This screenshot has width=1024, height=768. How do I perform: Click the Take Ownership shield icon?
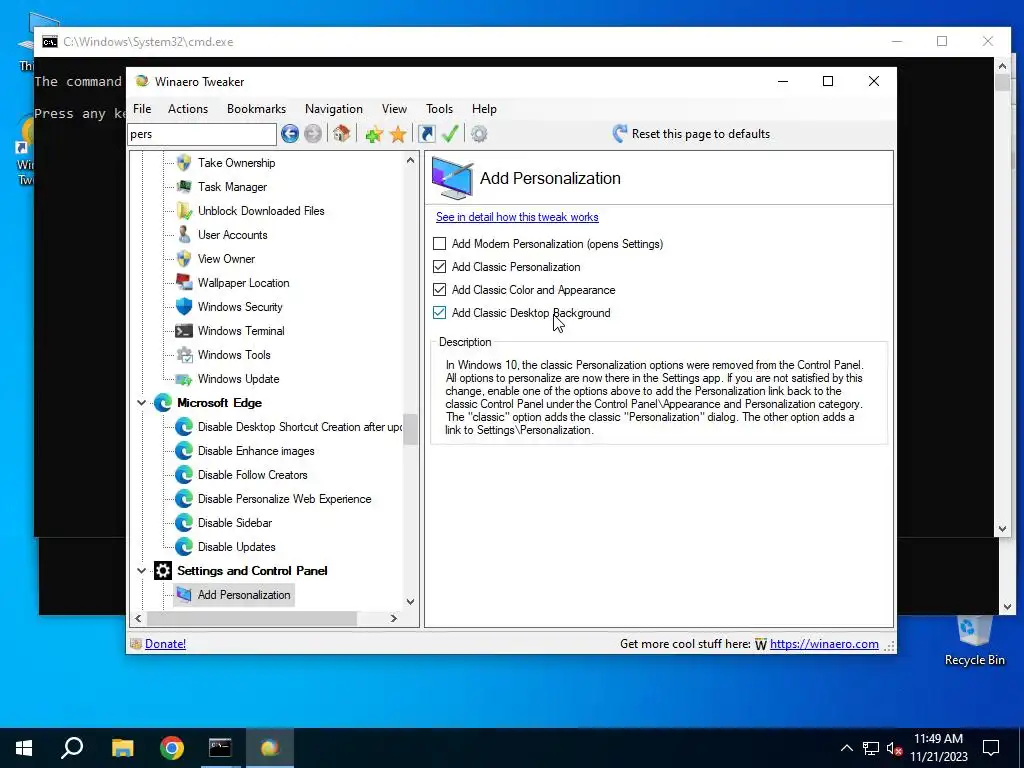coord(184,163)
